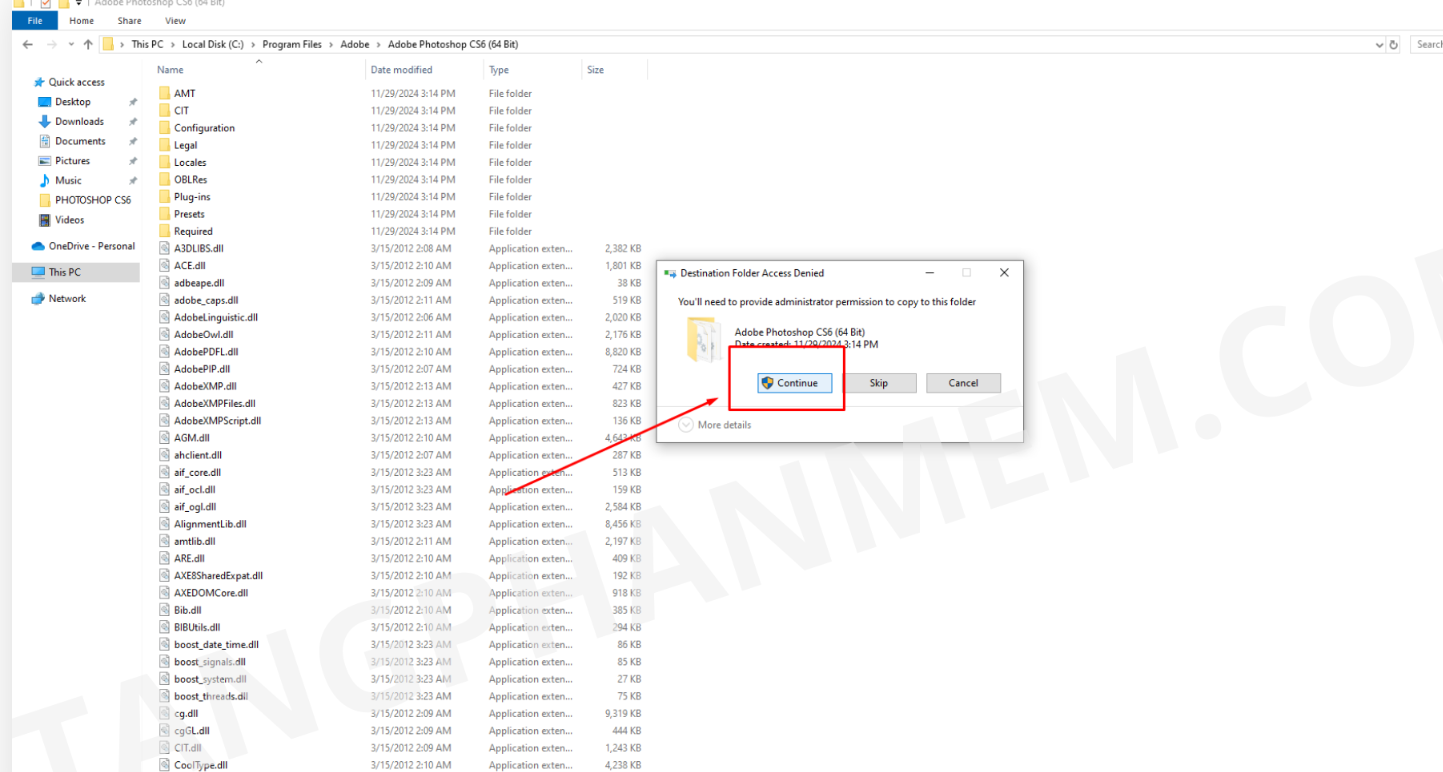Open the File menu
The height and width of the screenshot is (772, 1443).
35,20
